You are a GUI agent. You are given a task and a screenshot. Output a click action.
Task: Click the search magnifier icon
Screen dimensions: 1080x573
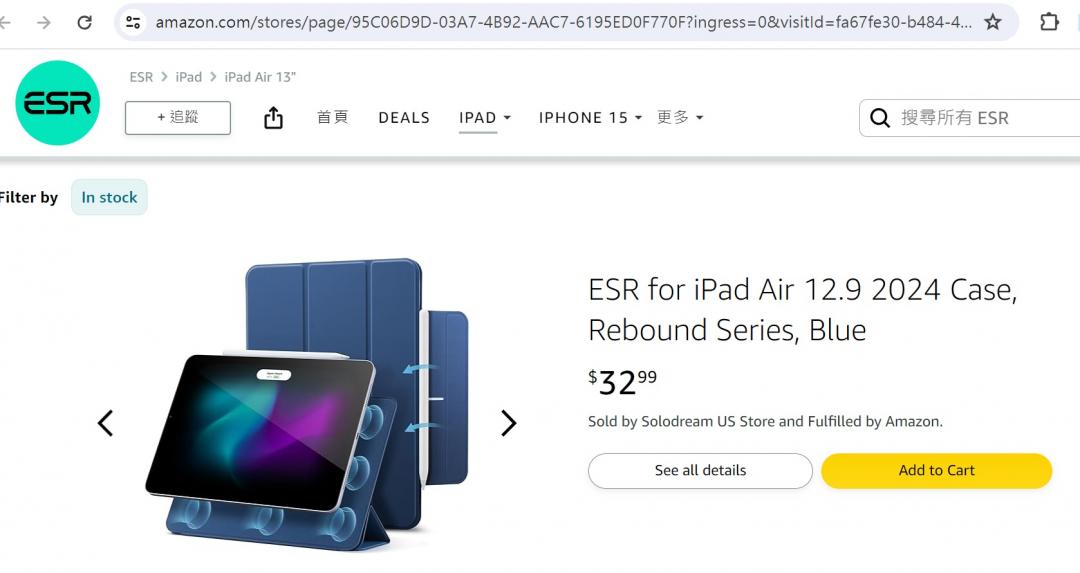(880, 118)
